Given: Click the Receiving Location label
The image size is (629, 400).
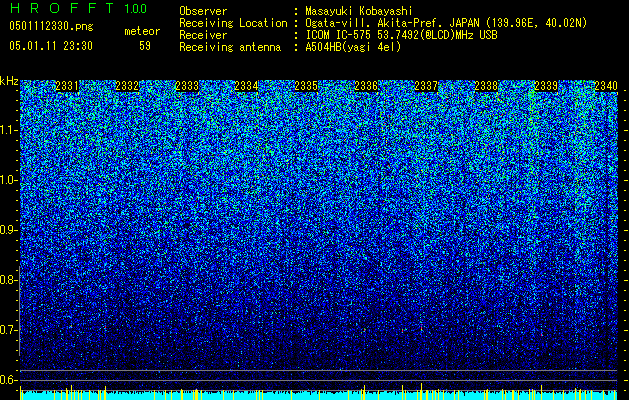Looking at the screenshot, I should [x=233, y=23].
